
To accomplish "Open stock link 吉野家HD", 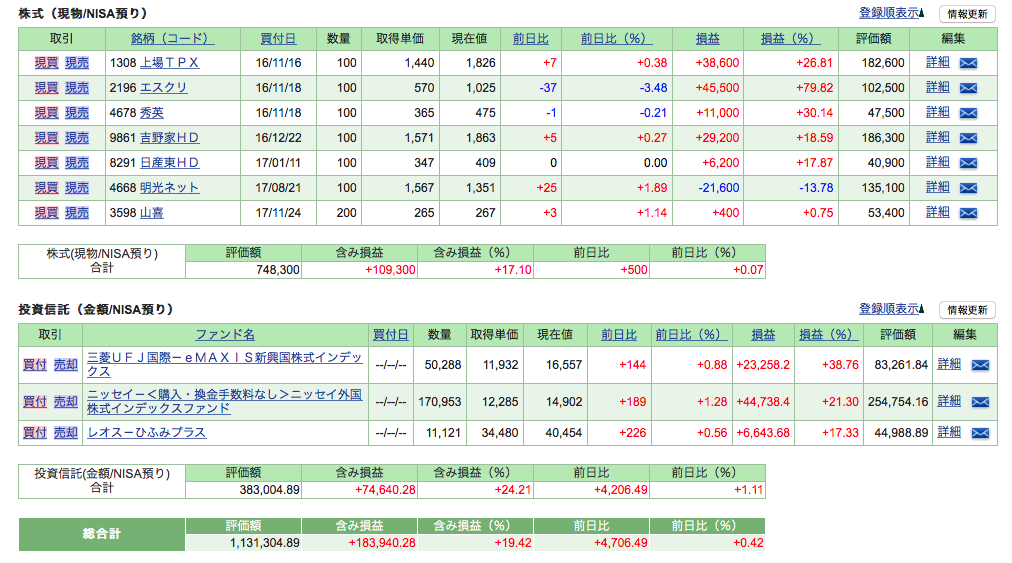I will coord(169,138).
